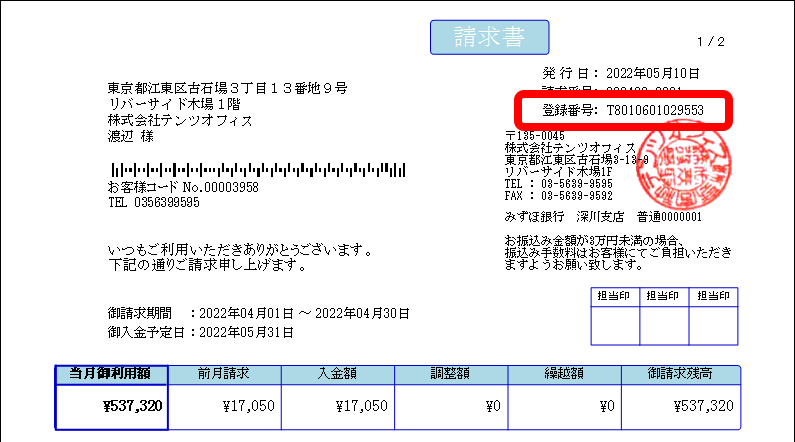Click the 1 / 2 page indicator

point(711,42)
